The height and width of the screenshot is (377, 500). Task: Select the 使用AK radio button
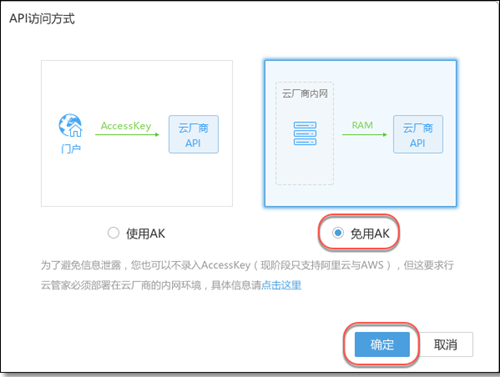point(113,233)
